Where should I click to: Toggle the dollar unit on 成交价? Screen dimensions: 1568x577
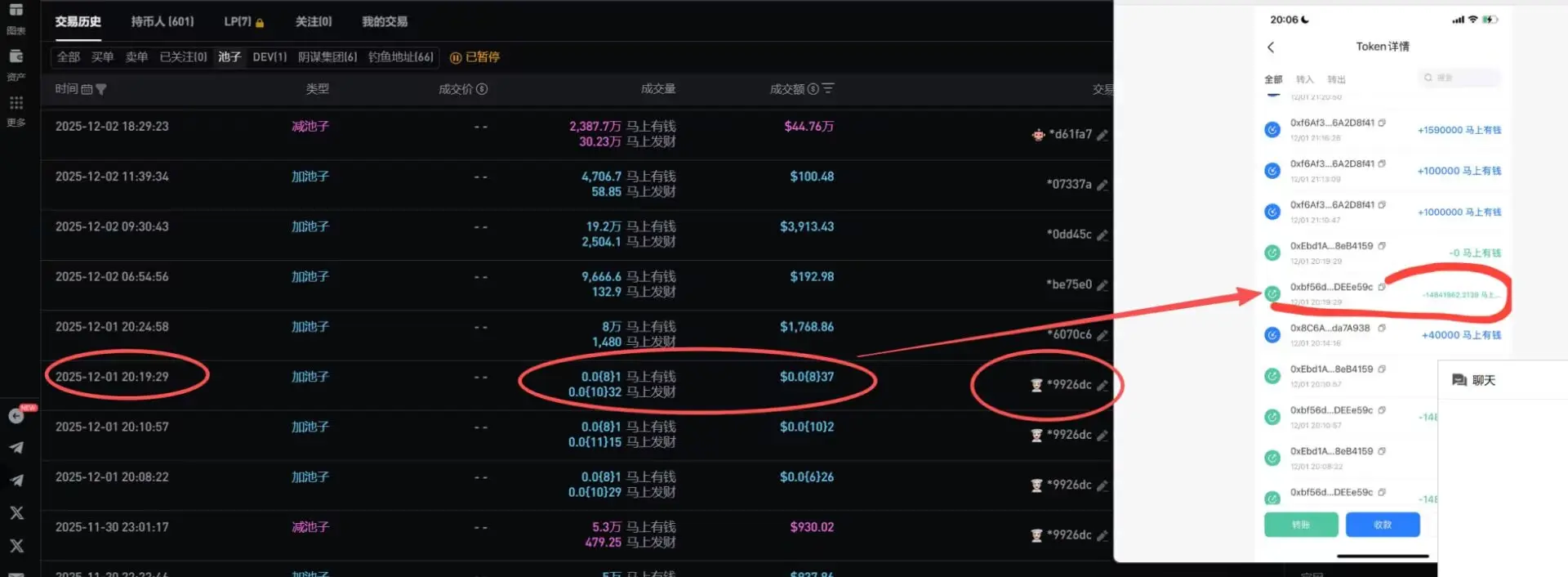tap(482, 89)
